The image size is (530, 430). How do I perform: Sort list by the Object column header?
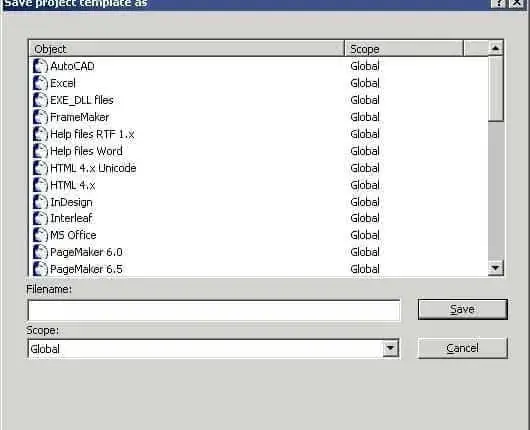click(x=187, y=49)
